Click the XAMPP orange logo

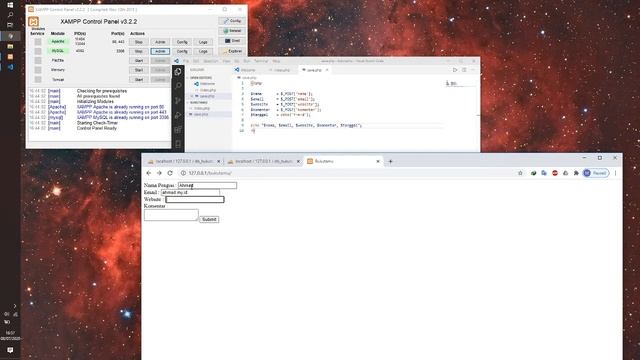click(x=33, y=22)
